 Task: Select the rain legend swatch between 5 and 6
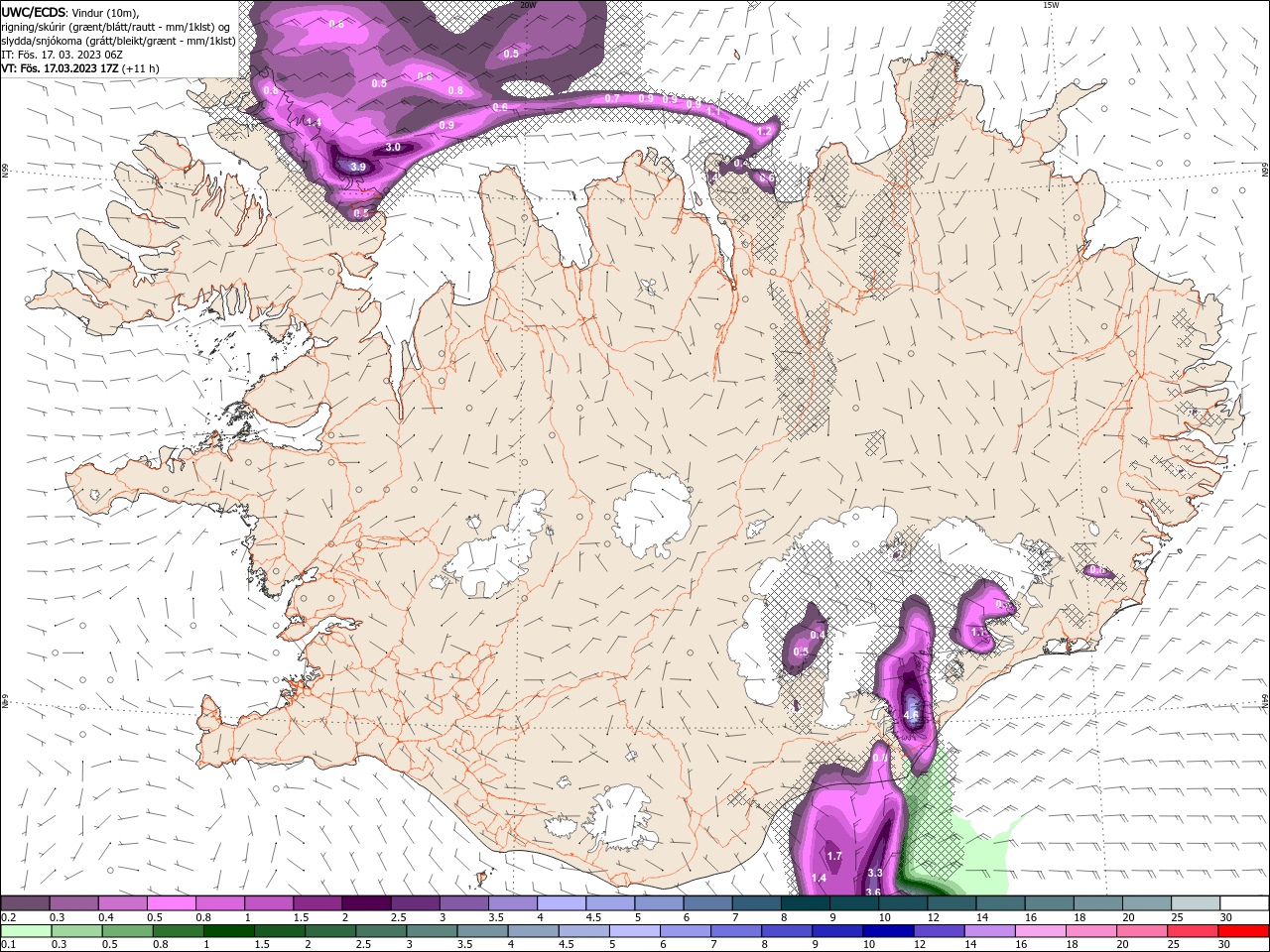pyautogui.click(x=634, y=931)
